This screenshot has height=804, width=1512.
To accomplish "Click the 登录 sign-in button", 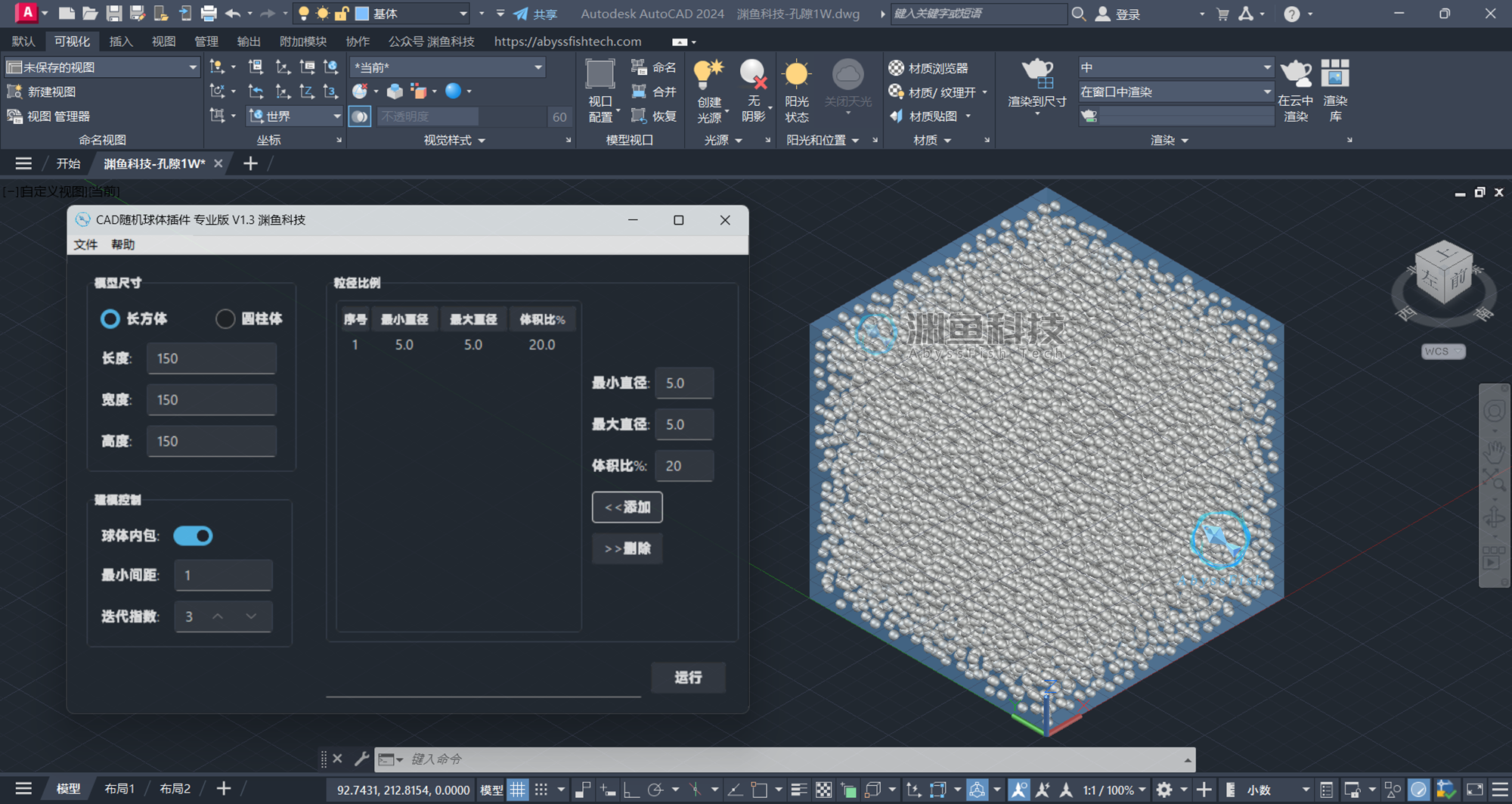I will [1117, 14].
